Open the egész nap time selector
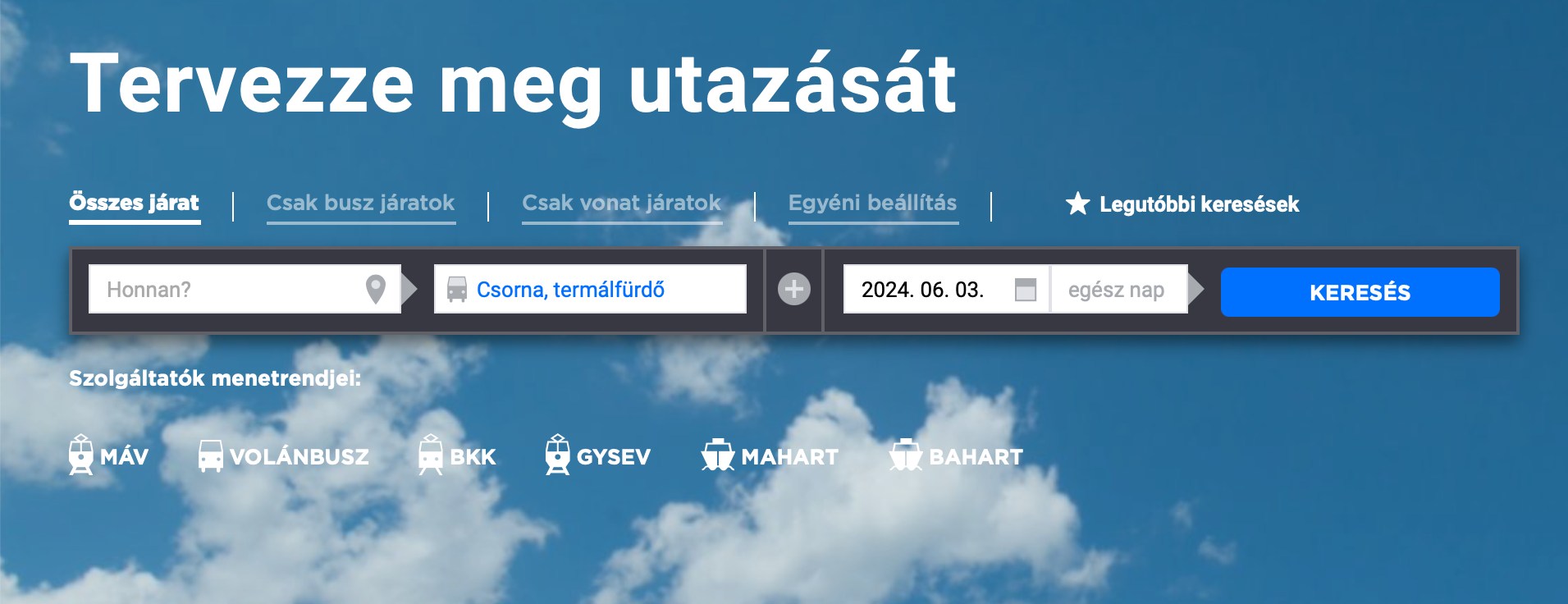 coord(1117,290)
